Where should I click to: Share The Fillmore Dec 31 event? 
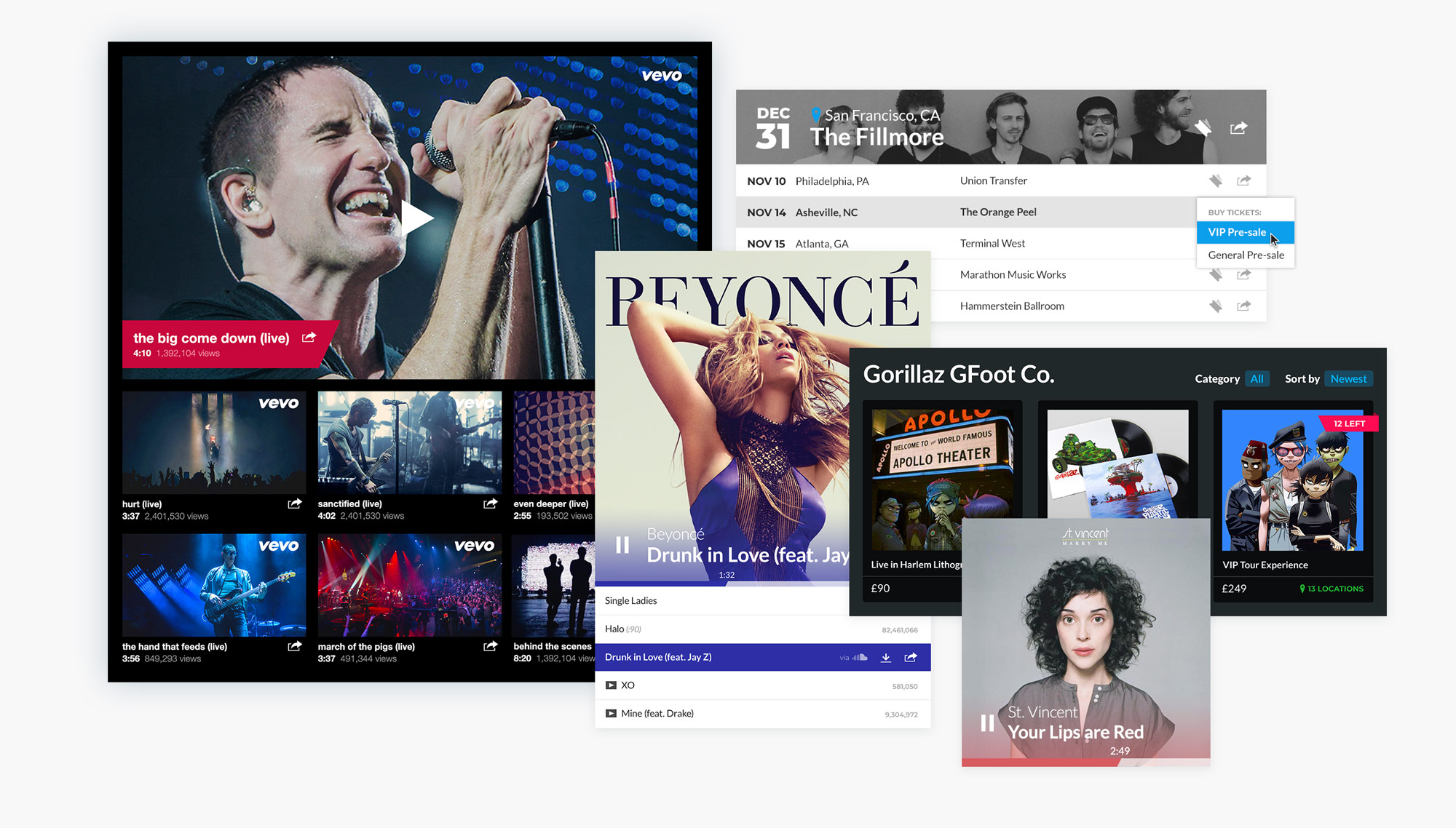[1239, 128]
